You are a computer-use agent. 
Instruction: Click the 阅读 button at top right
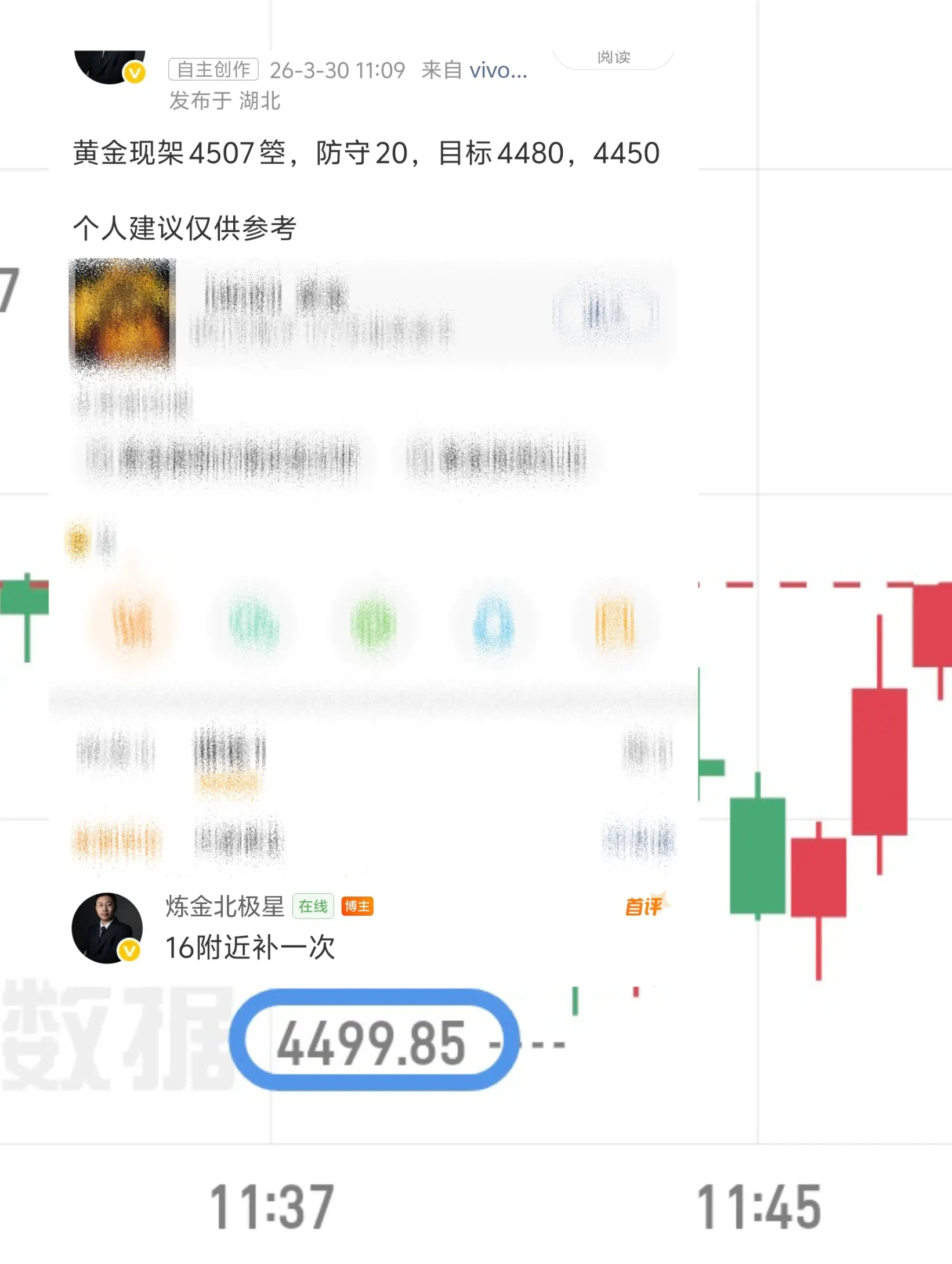click(x=614, y=57)
